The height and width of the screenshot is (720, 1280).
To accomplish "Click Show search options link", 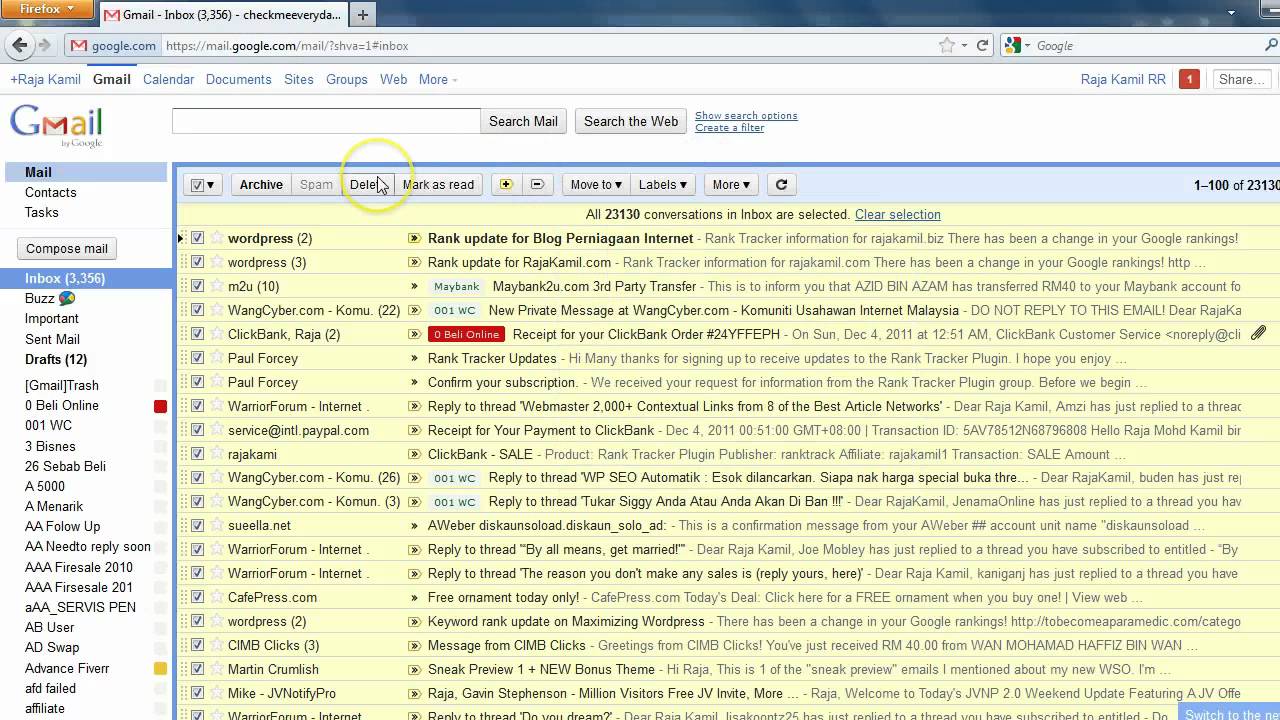I will (746, 116).
